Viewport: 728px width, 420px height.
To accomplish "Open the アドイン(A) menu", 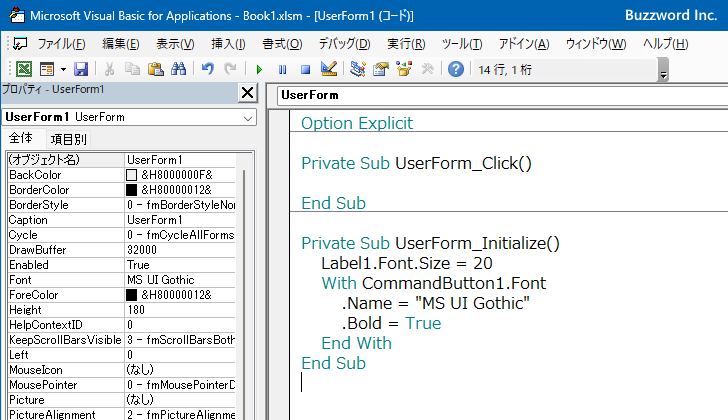I will [524, 44].
